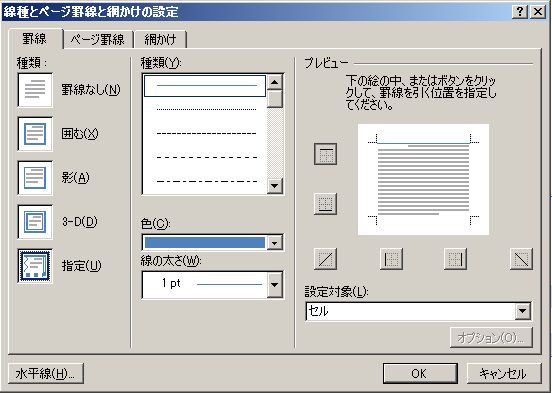552x393 pixels.
Task: Select the dash-dot line style
Action: coord(206,182)
